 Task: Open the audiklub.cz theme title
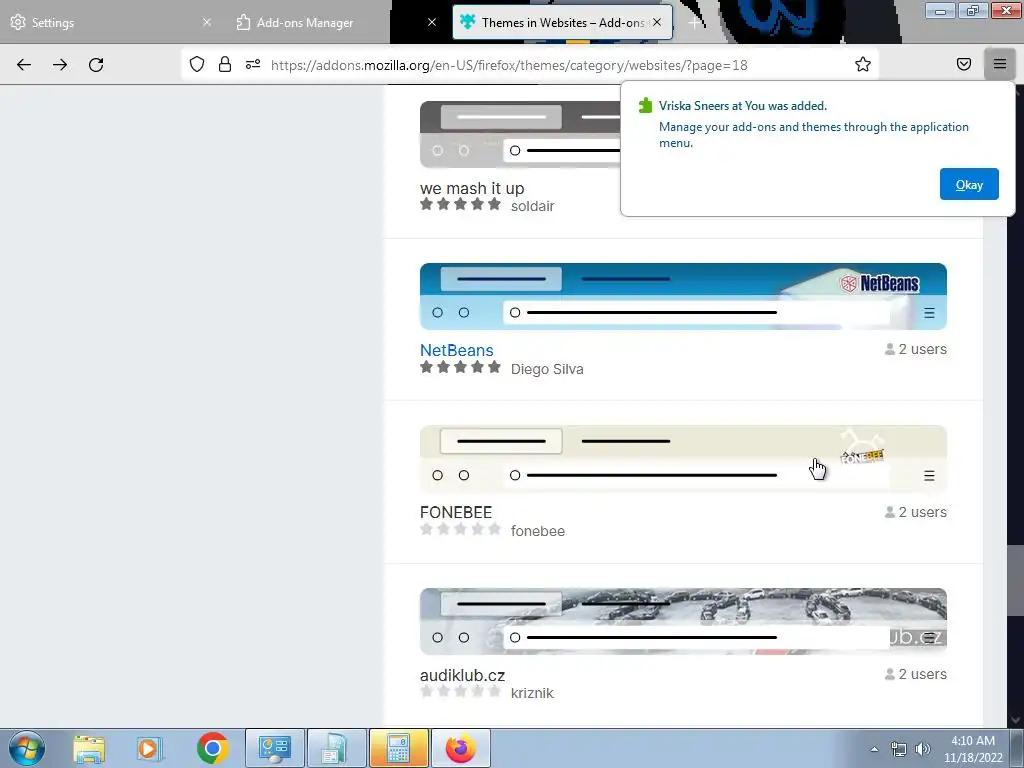pyautogui.click(x=462, y=675)
